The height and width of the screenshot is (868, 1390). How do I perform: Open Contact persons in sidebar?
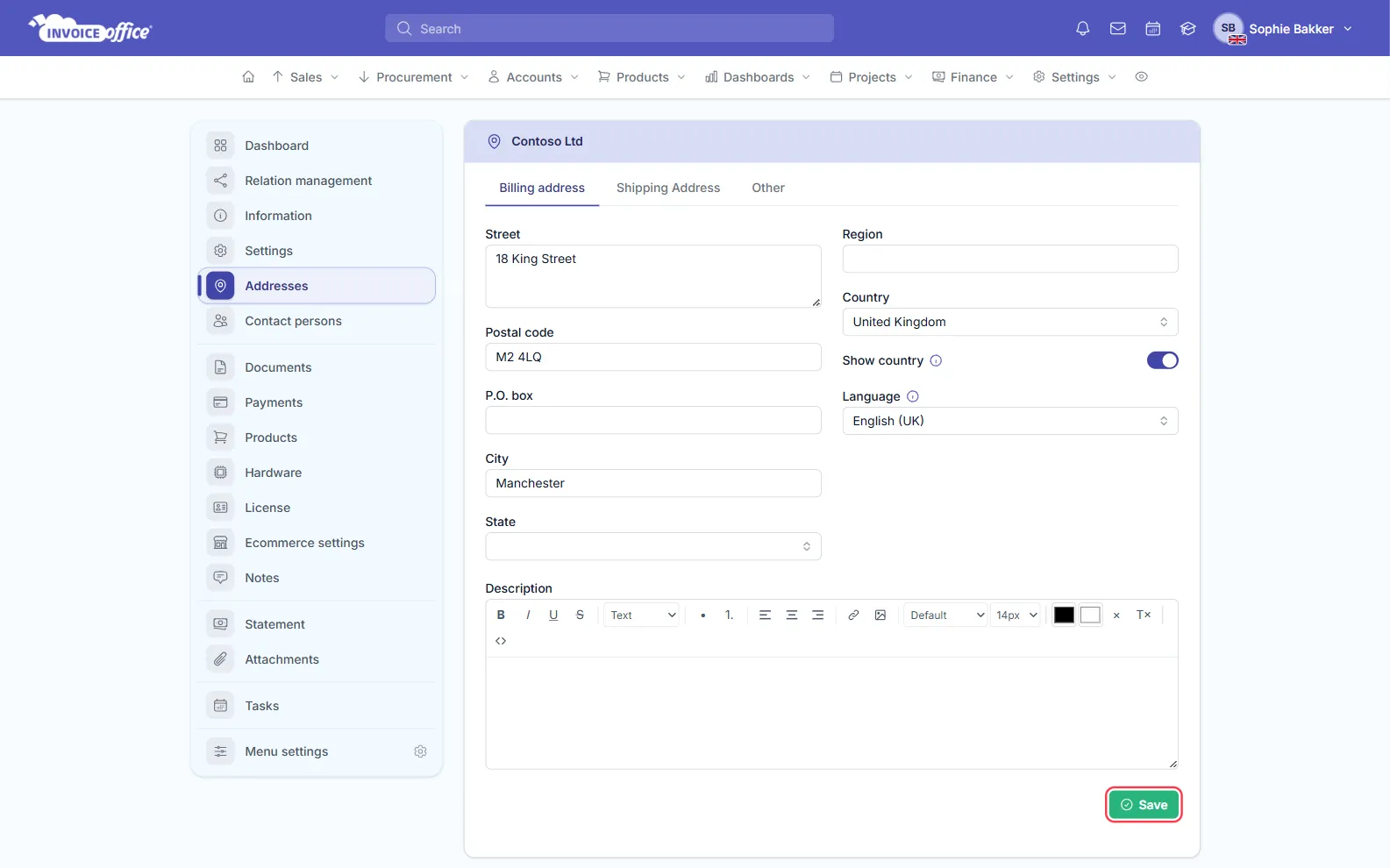pos(317,321)
